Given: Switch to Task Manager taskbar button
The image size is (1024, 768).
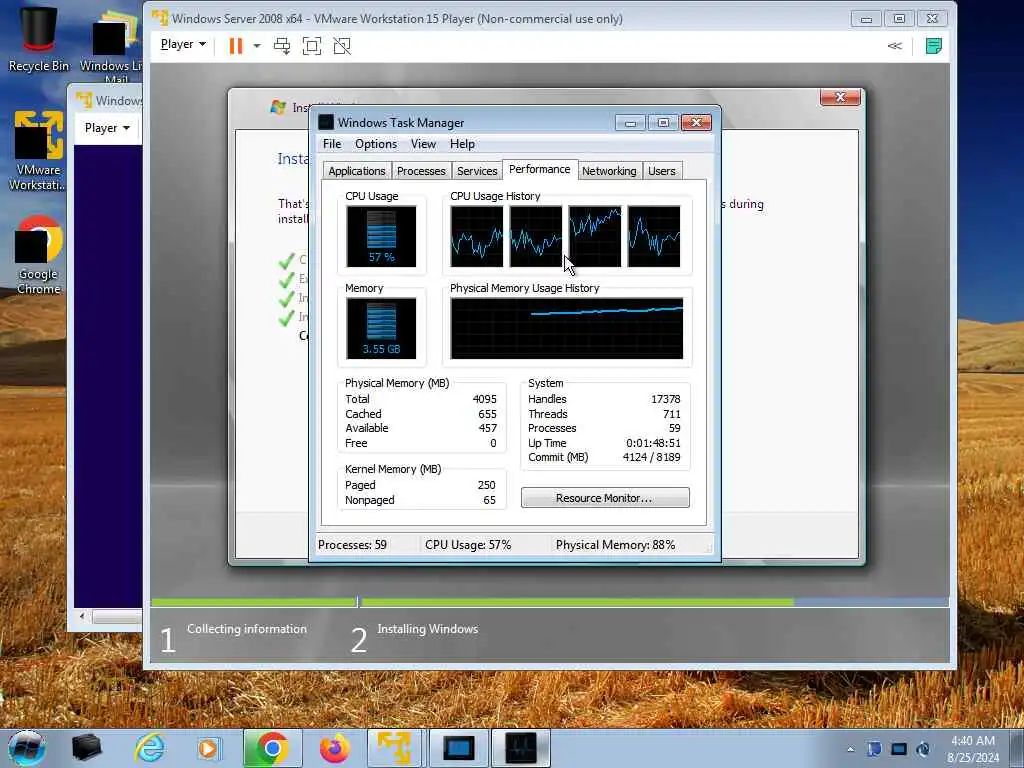Looking at the screenshot, I should [x=520, y=748].
